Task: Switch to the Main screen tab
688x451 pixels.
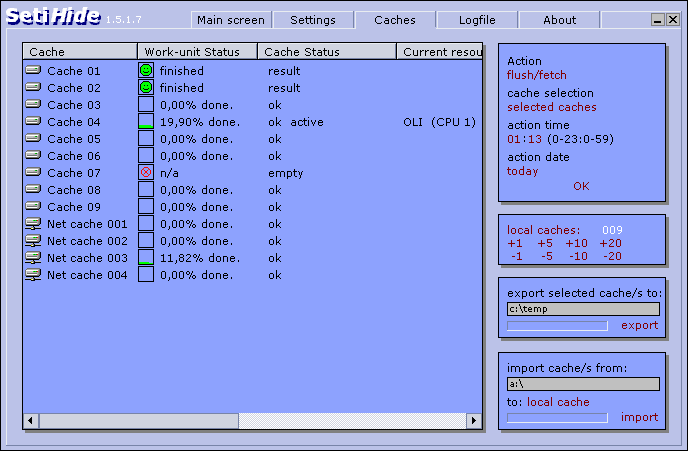Action: 231,20
